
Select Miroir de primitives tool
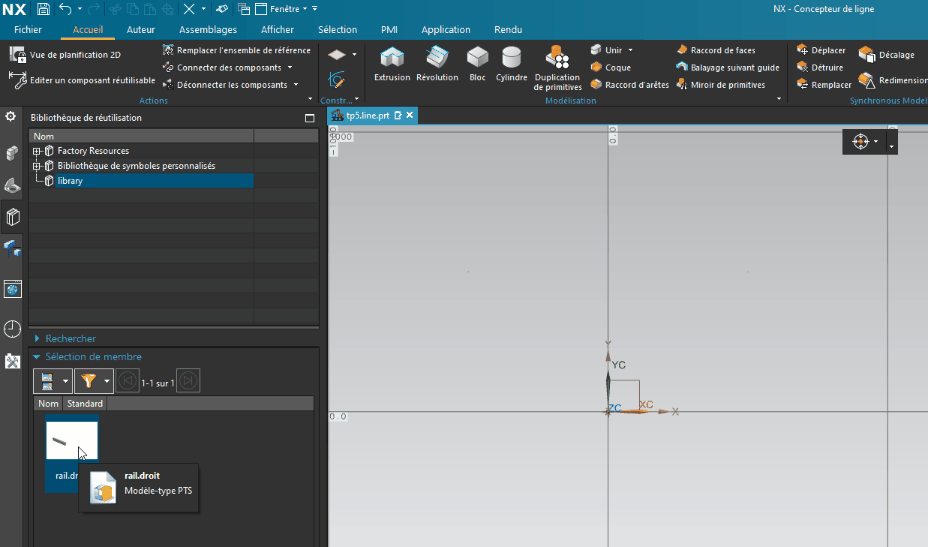(x=720, y=85)
